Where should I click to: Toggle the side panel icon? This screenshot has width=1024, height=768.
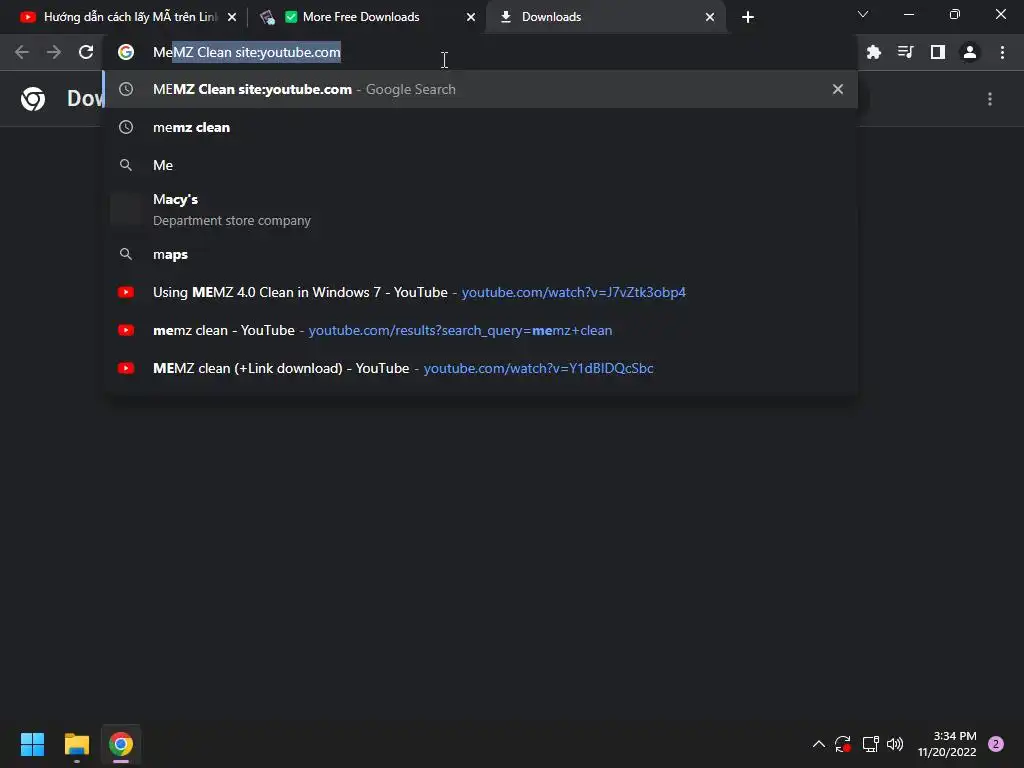coord(938,52)
